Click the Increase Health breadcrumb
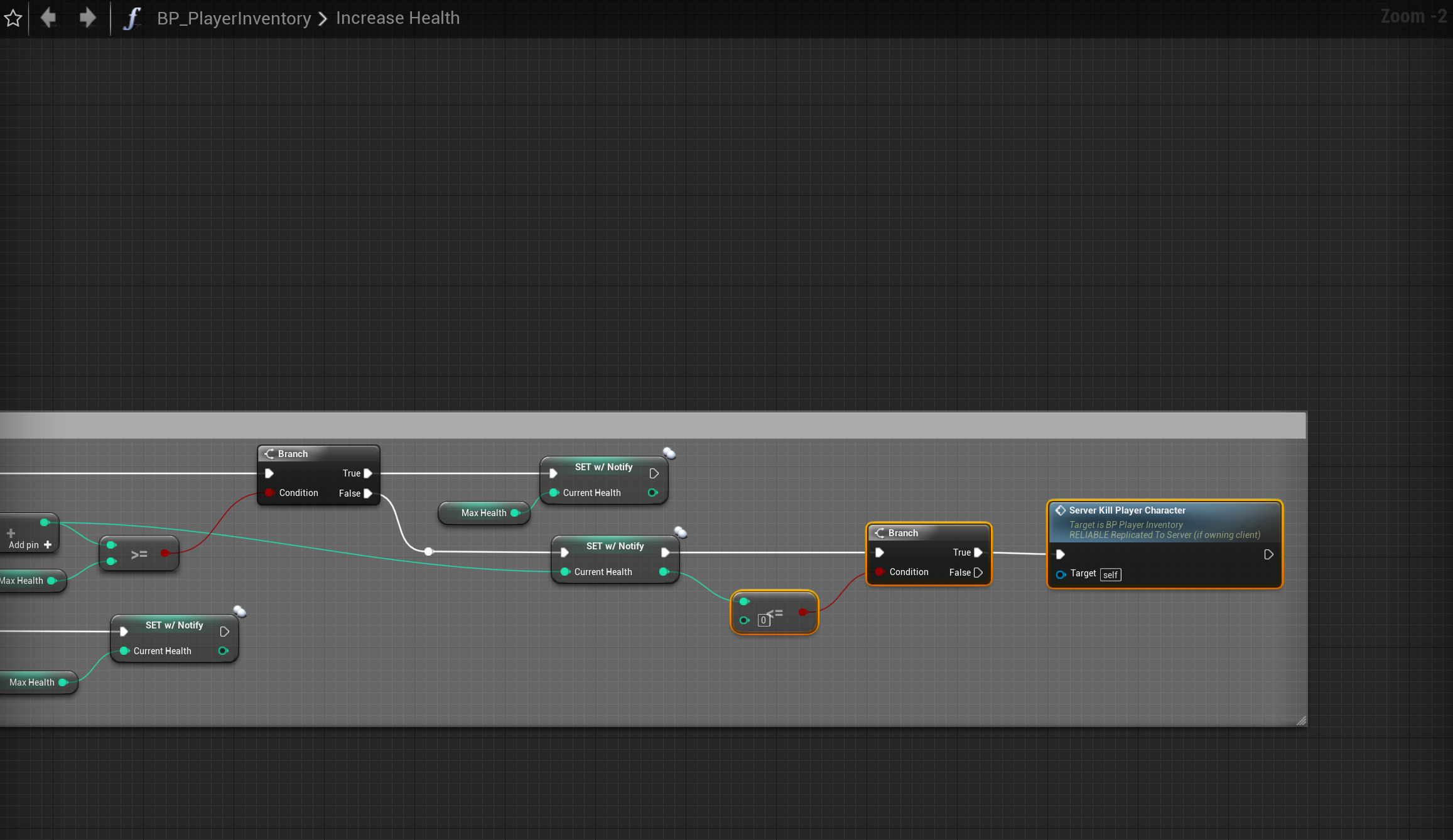This screenshot has width=1453, height=840. (397, 18)
